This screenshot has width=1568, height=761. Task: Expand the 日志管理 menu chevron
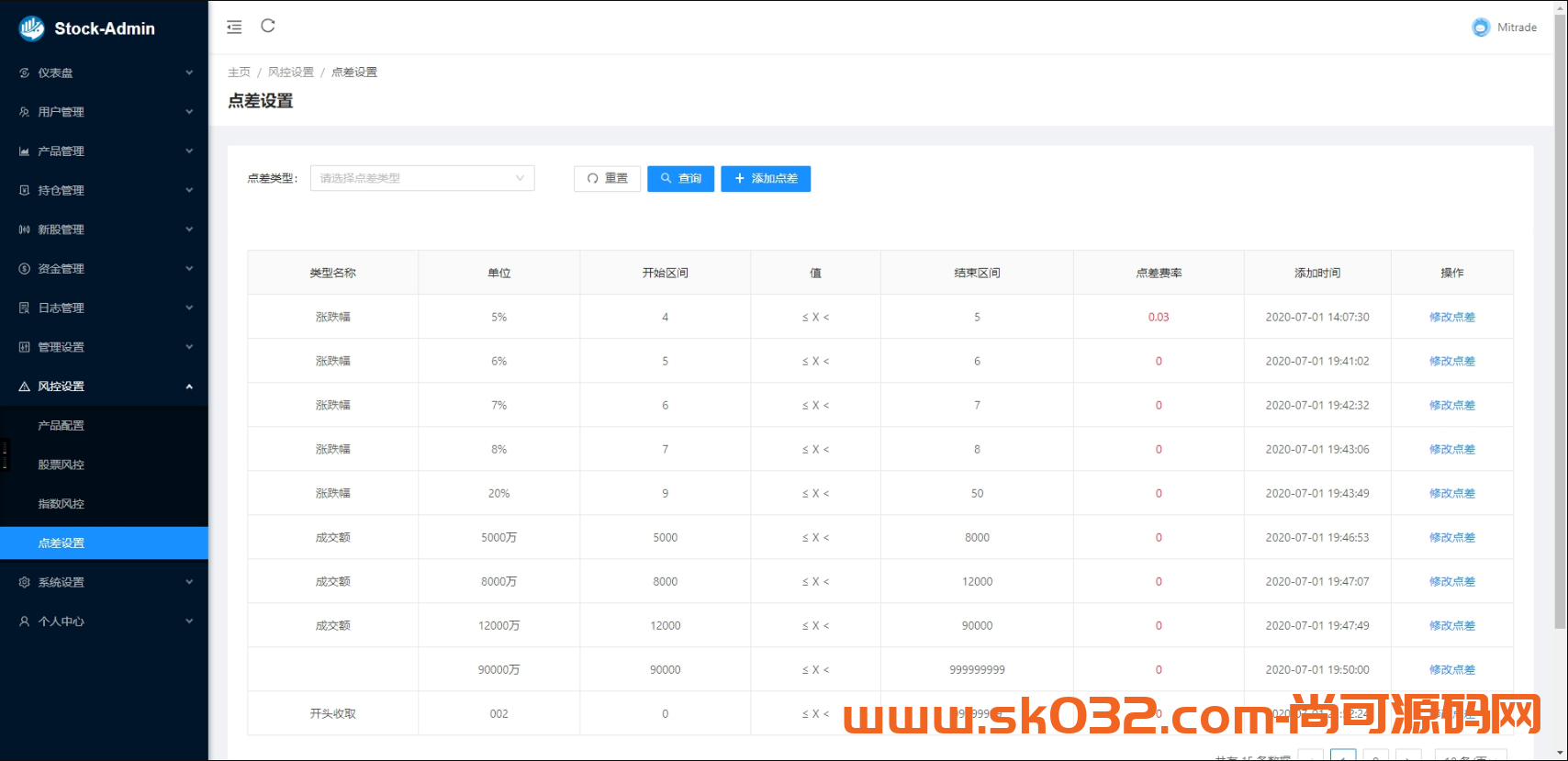(x=189, y=308)
